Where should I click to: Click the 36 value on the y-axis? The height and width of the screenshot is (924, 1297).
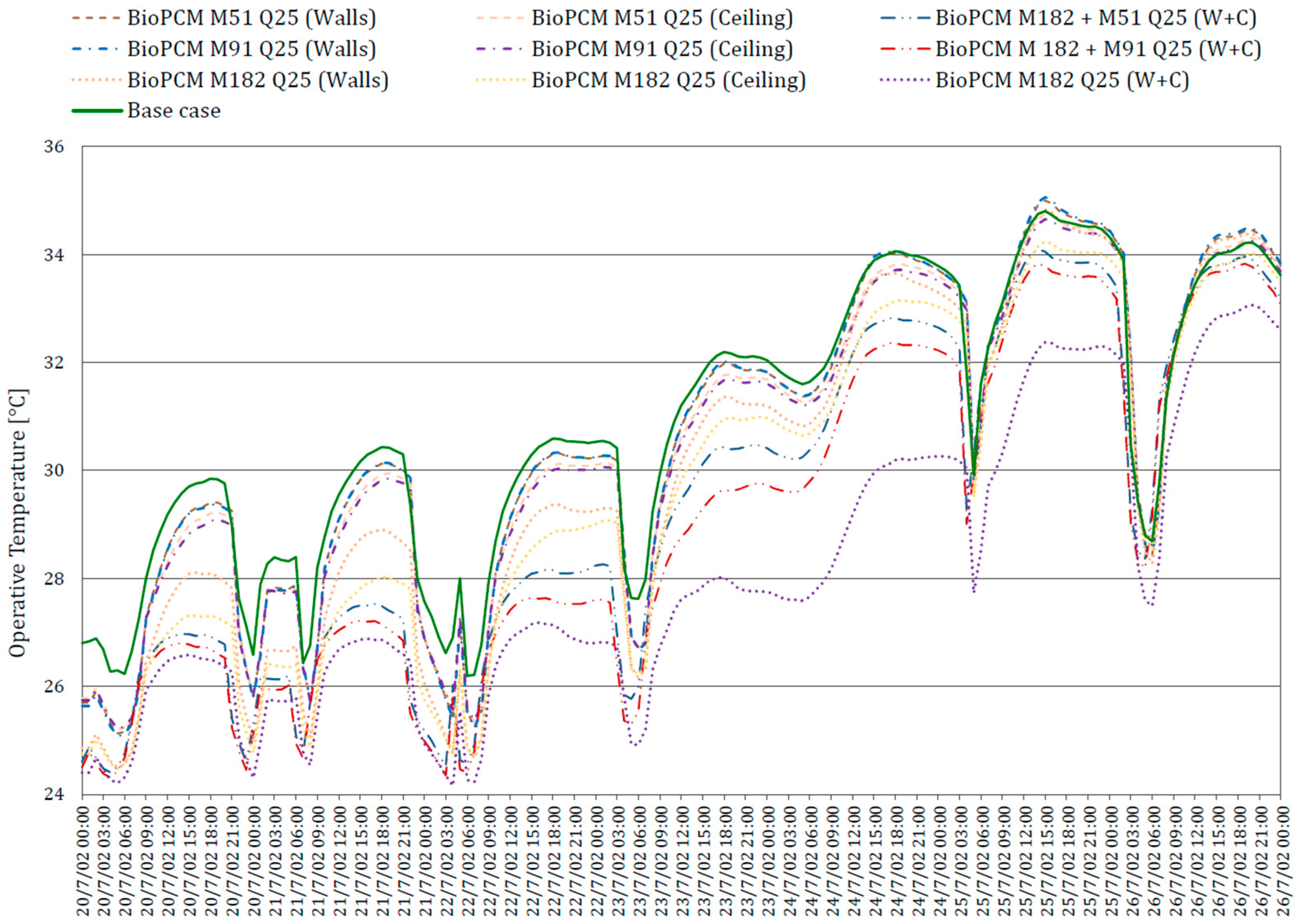(x=55, y=147)
